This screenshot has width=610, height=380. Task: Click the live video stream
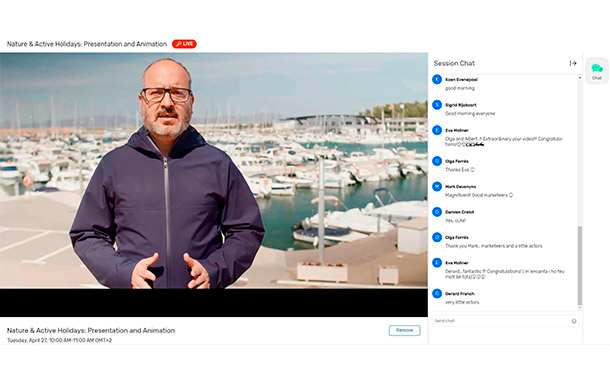214,184
